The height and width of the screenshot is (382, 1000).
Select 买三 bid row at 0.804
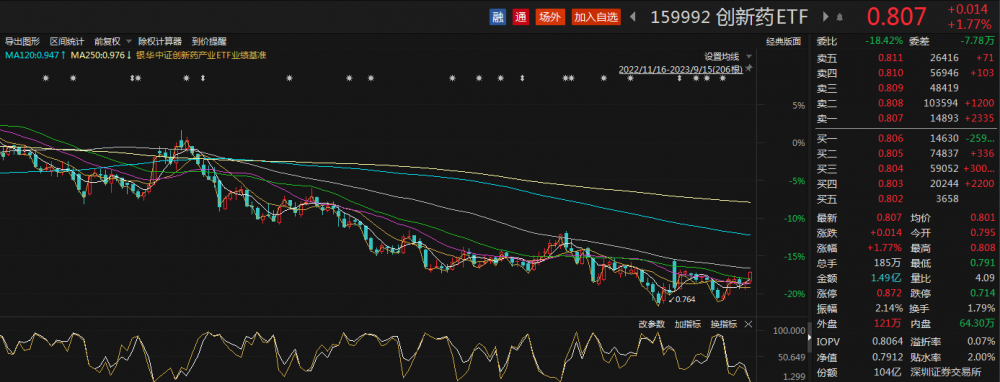click(x=907, y=169)
